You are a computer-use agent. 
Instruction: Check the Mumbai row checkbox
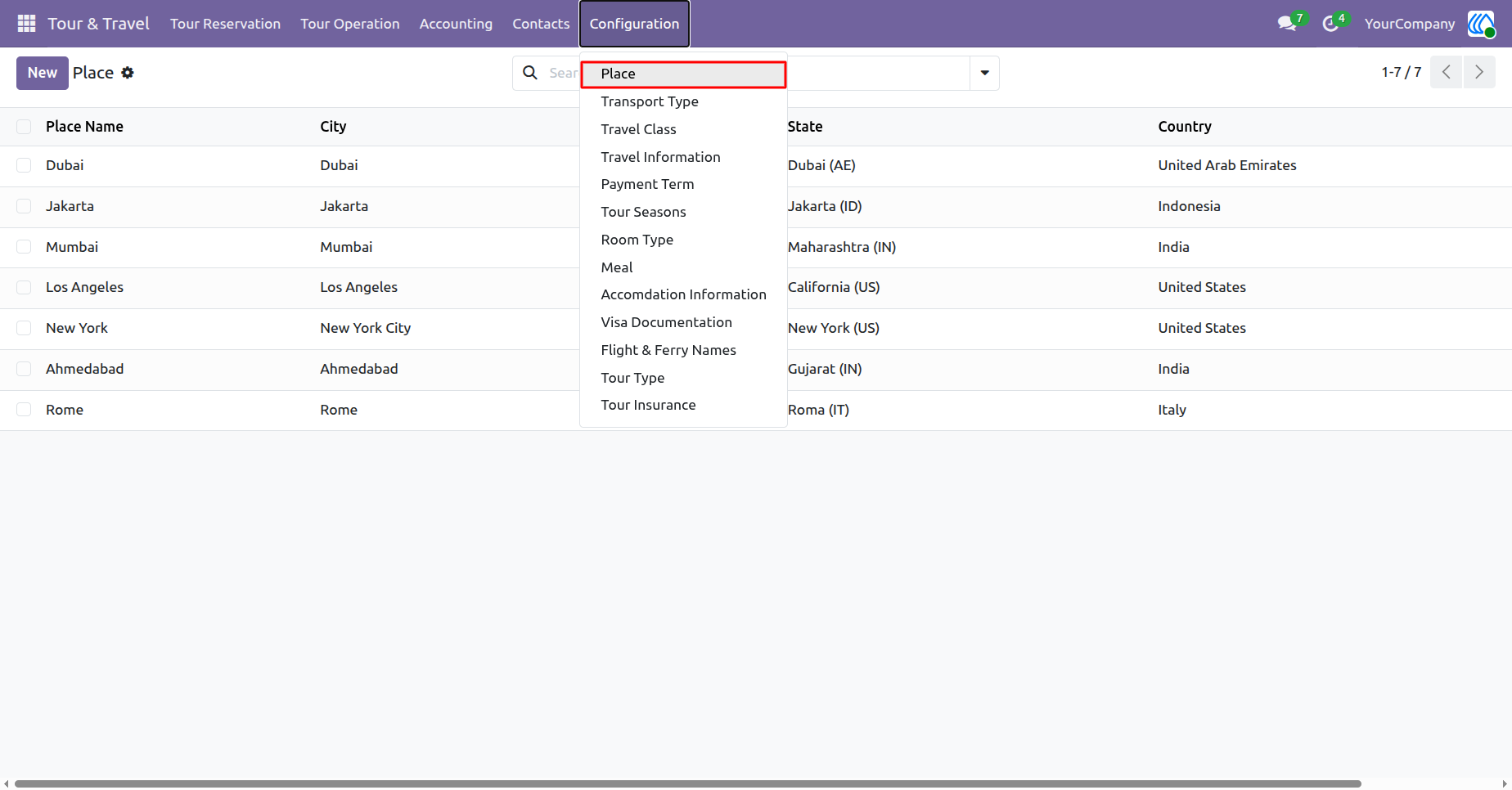[24, 247]
